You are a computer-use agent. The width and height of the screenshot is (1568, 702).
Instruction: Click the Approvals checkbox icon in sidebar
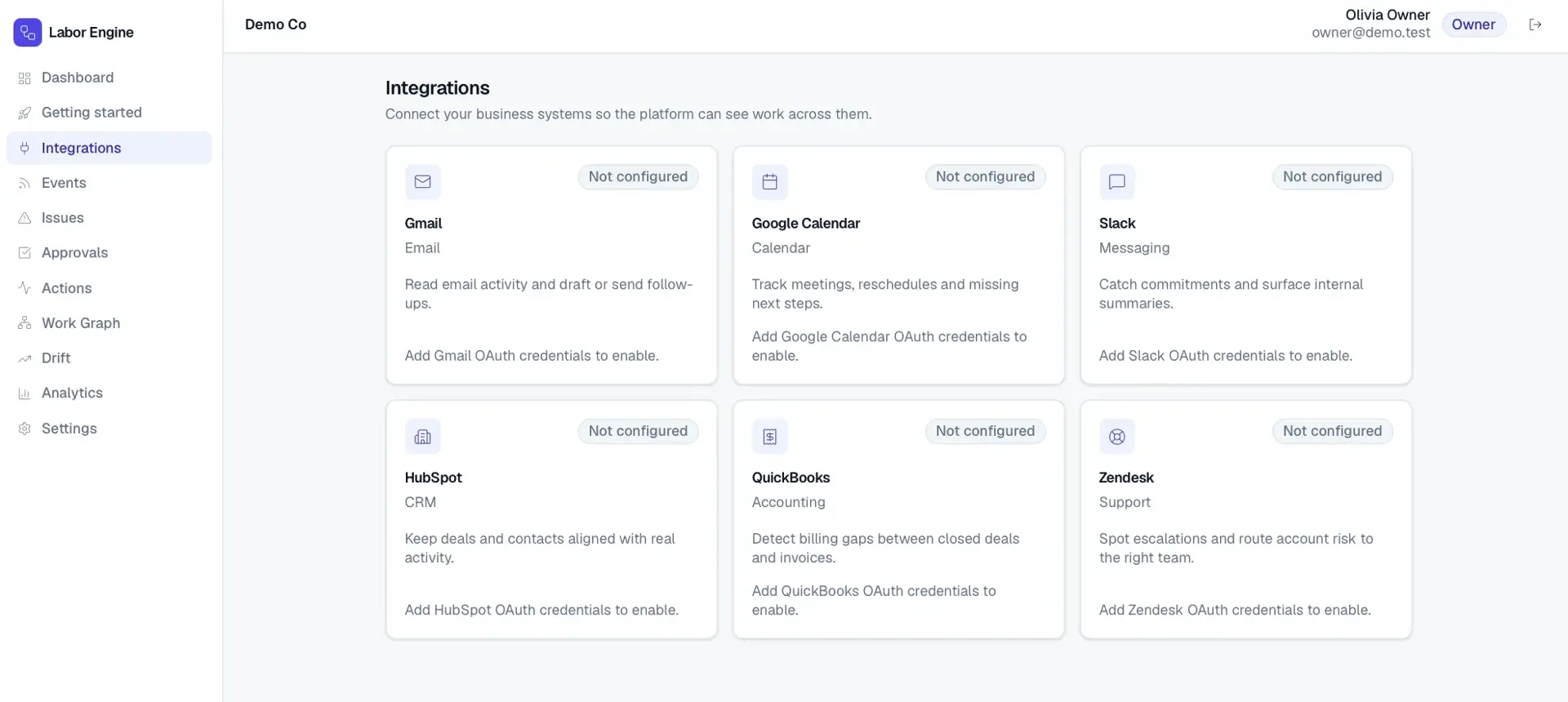24,253
